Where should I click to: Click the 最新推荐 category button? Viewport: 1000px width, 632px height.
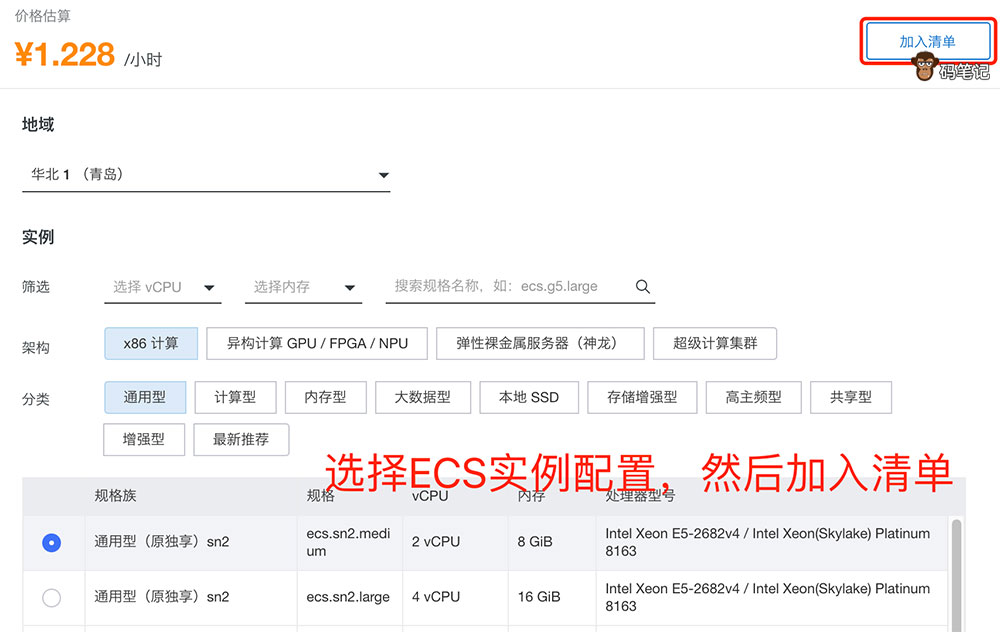[x=241, y=439]
